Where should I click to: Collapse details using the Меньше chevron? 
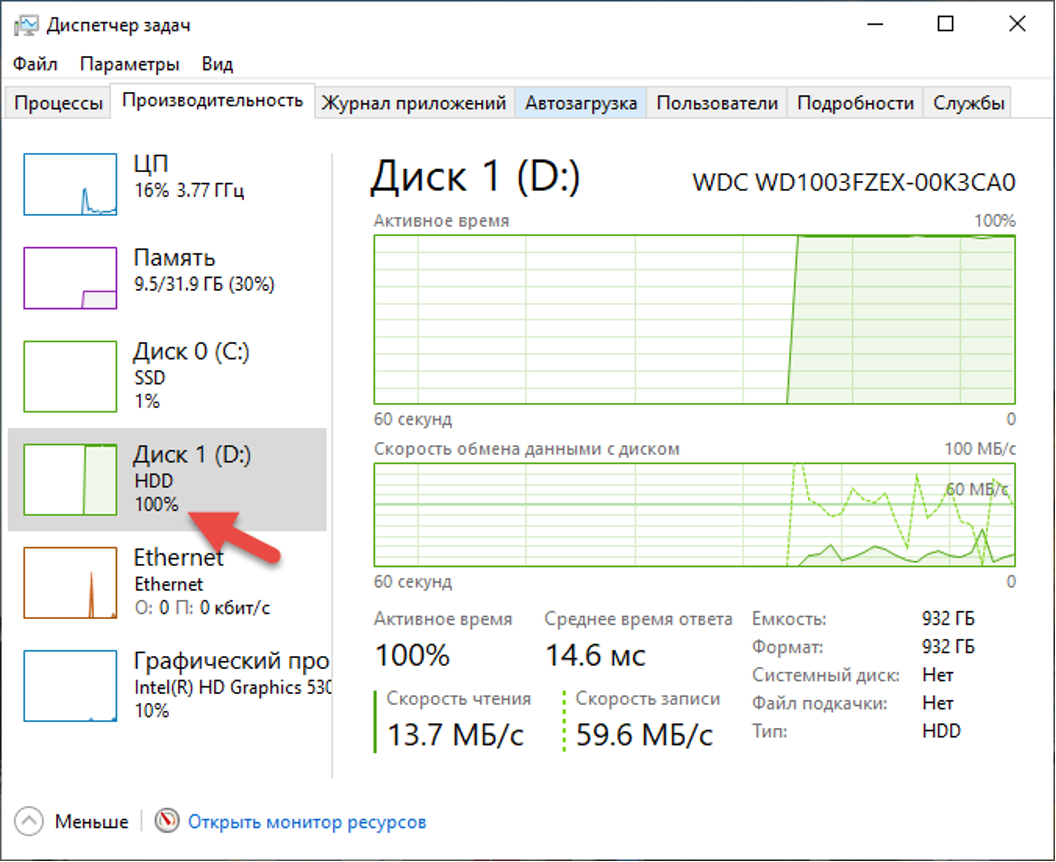30,821
